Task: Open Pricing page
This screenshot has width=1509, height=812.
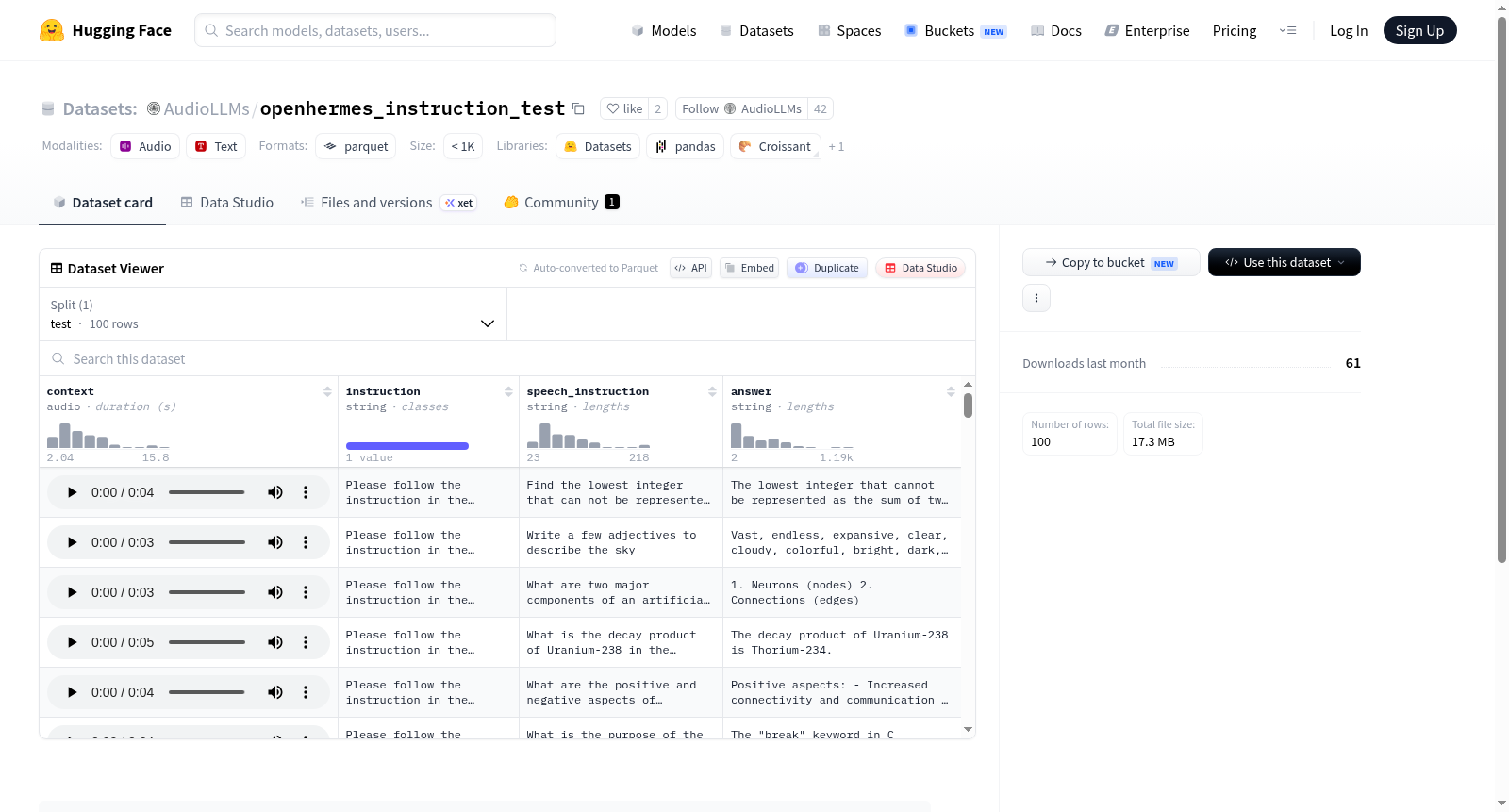Action: tap(1235, 31)
